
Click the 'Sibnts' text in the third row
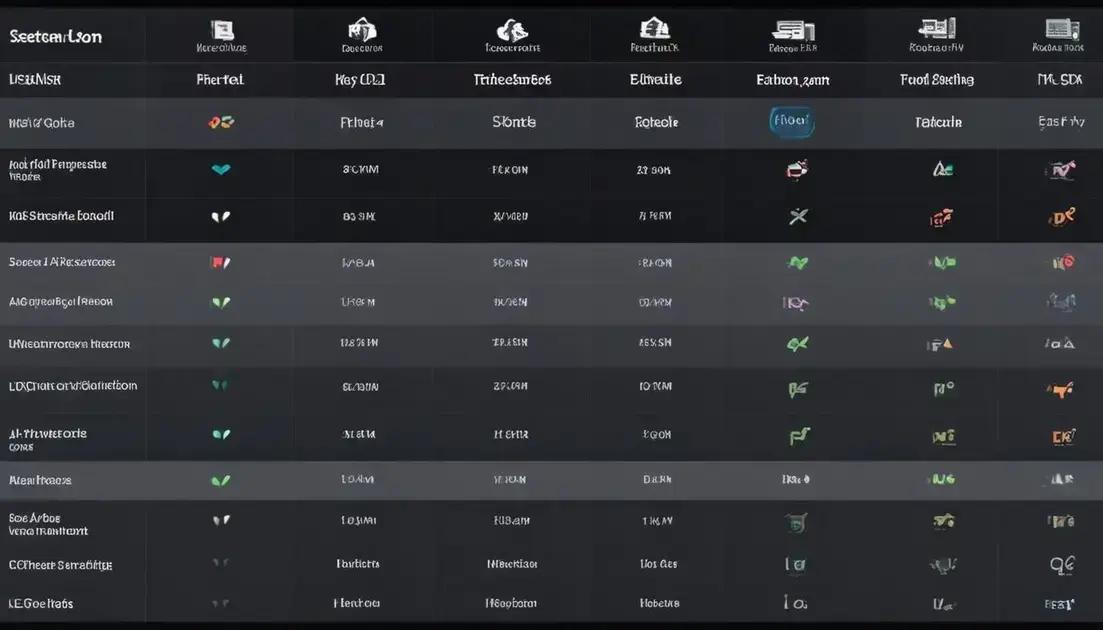point(514,122)
